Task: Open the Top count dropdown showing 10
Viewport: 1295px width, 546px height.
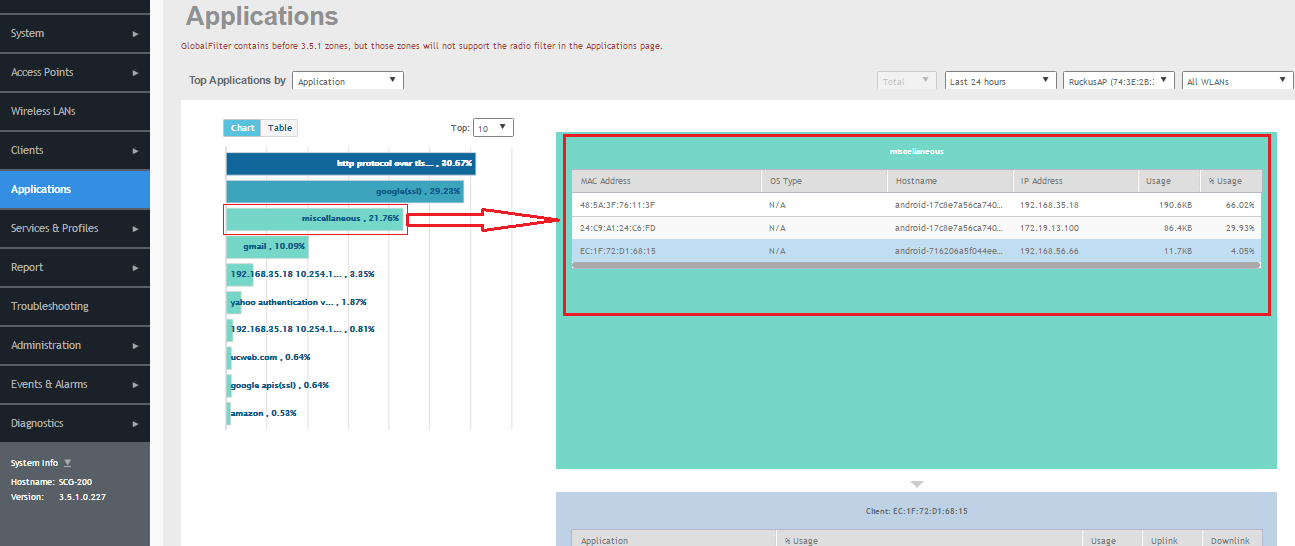Action: [x=493, y=128]
